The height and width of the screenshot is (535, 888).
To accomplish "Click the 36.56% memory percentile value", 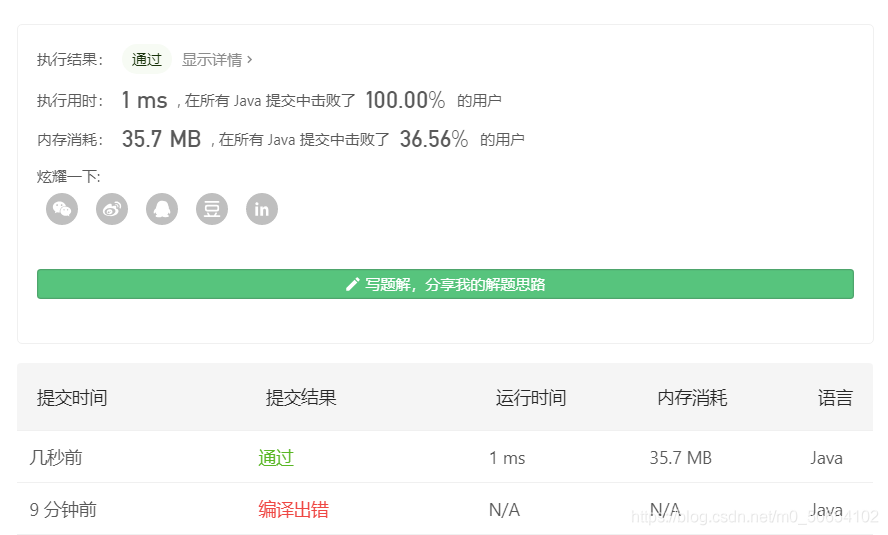I will tap(434, 139).
